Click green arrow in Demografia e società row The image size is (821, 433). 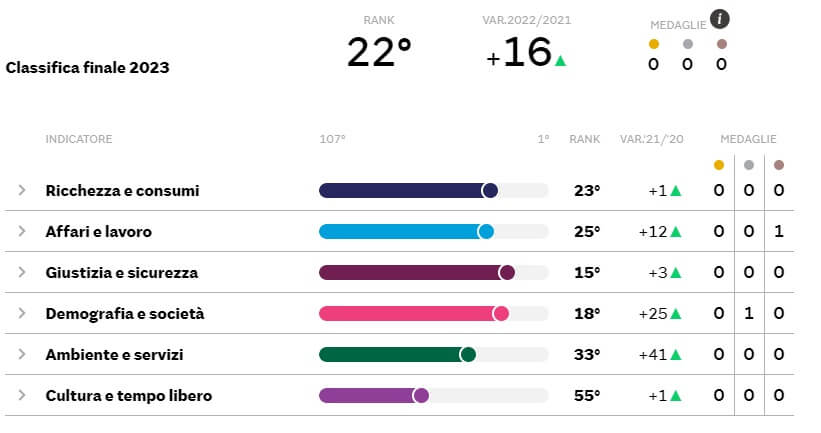click(x=676, y=313)
